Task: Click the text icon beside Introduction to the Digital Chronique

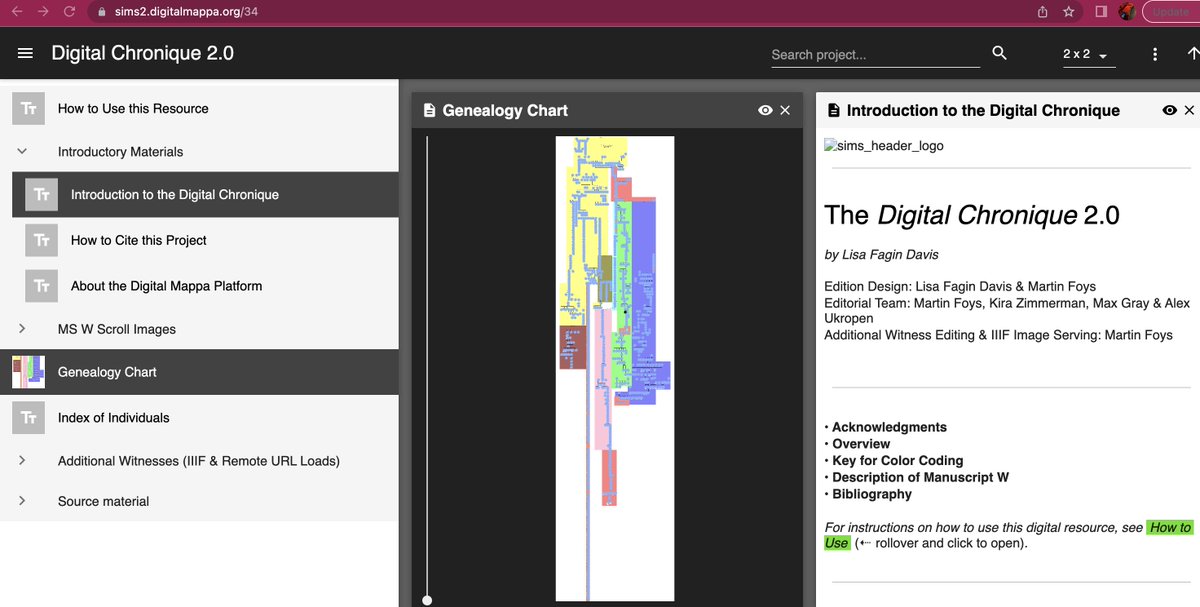Action: pos(42,194)
